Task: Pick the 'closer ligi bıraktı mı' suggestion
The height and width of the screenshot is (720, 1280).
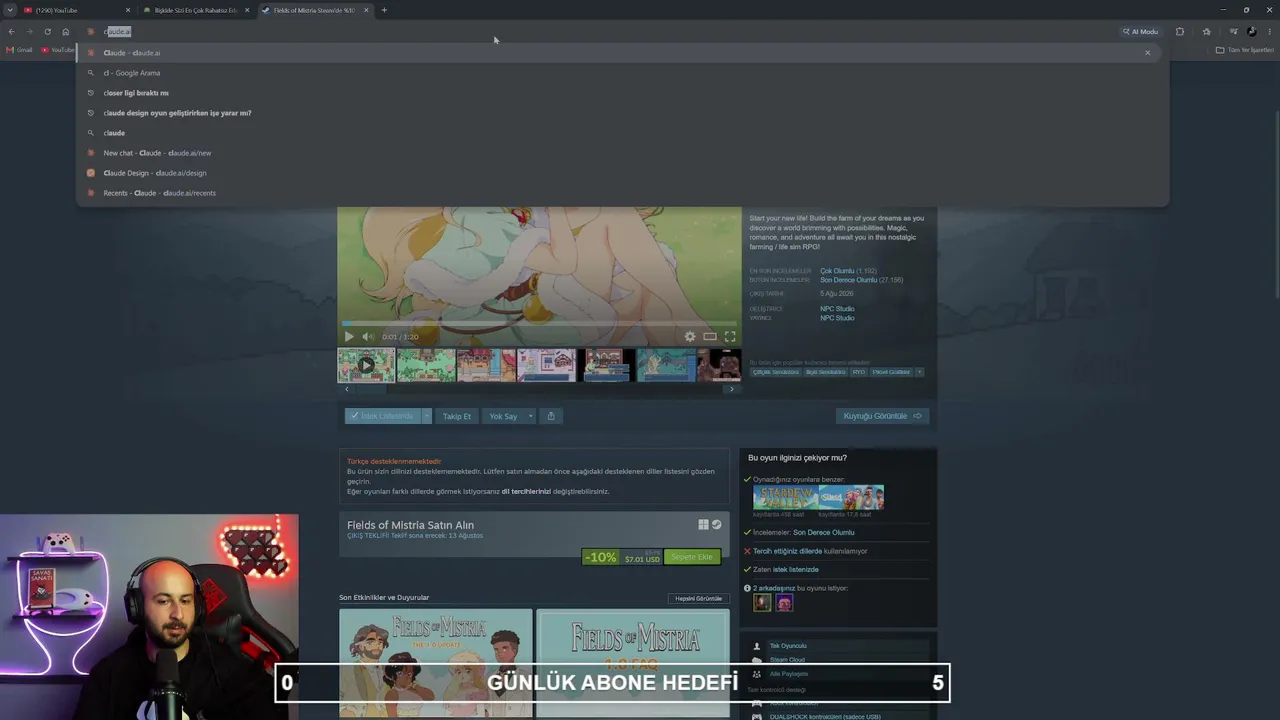Action: click(x=622, y=93)
